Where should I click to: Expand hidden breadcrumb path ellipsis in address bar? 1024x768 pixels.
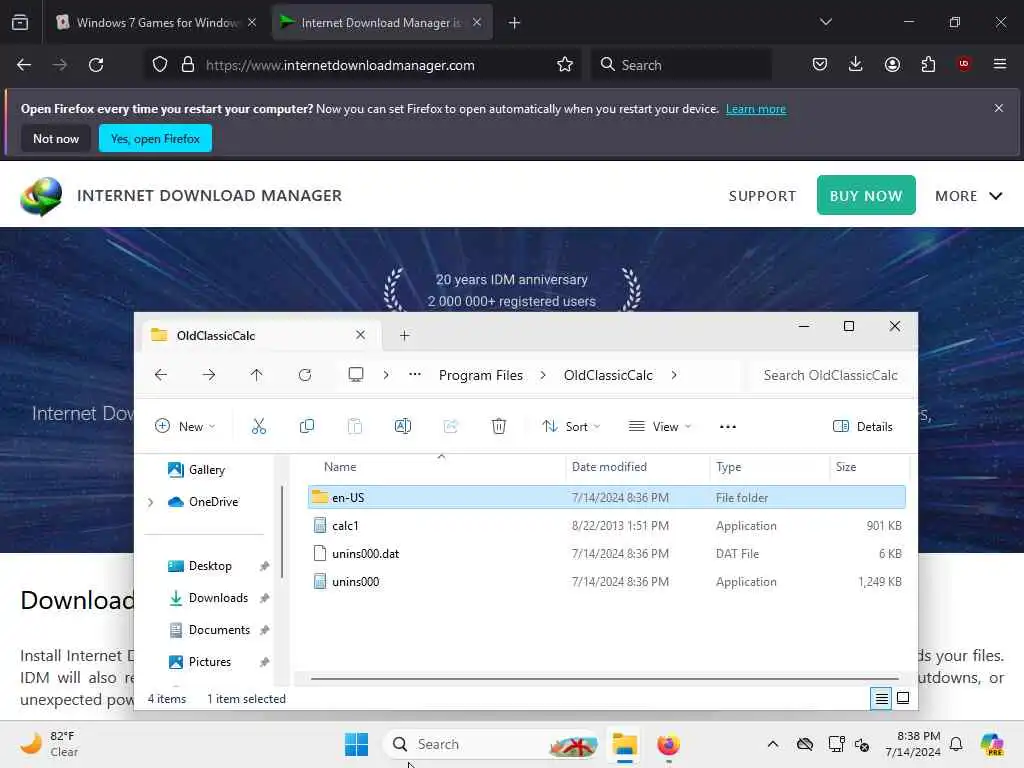click(415, 374)
